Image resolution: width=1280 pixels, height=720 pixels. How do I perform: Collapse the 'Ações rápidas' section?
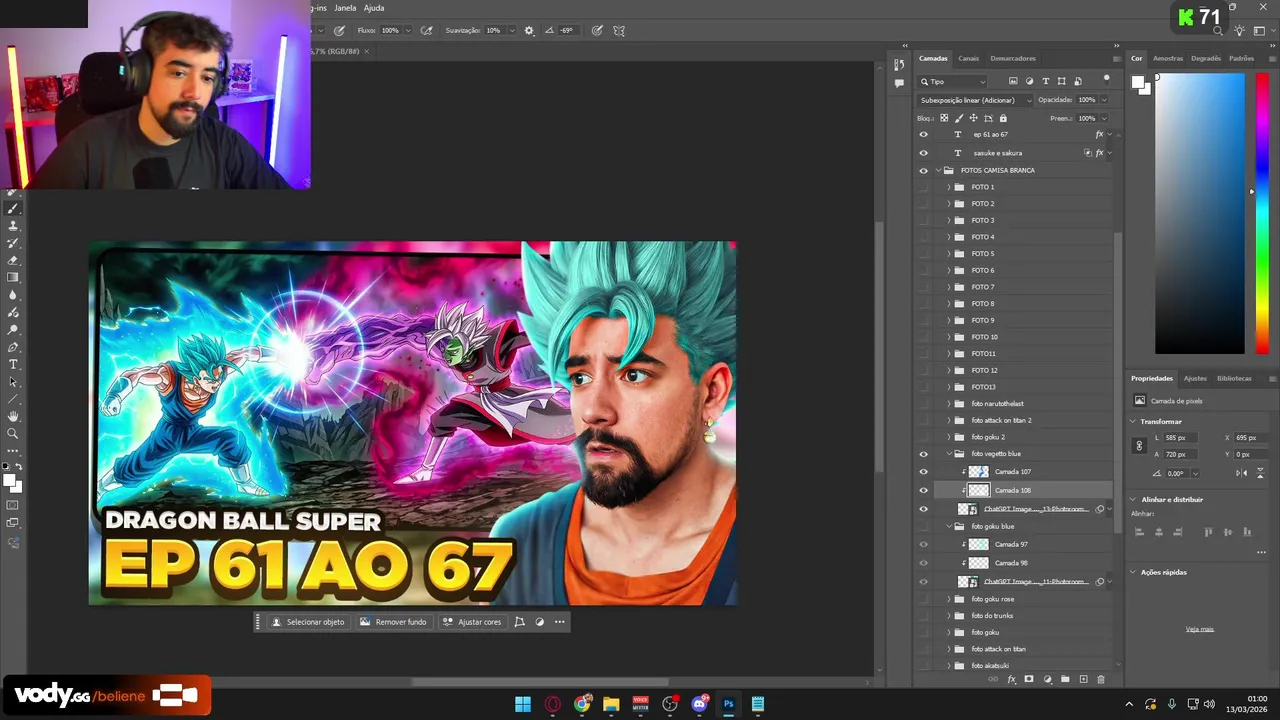1133,572
